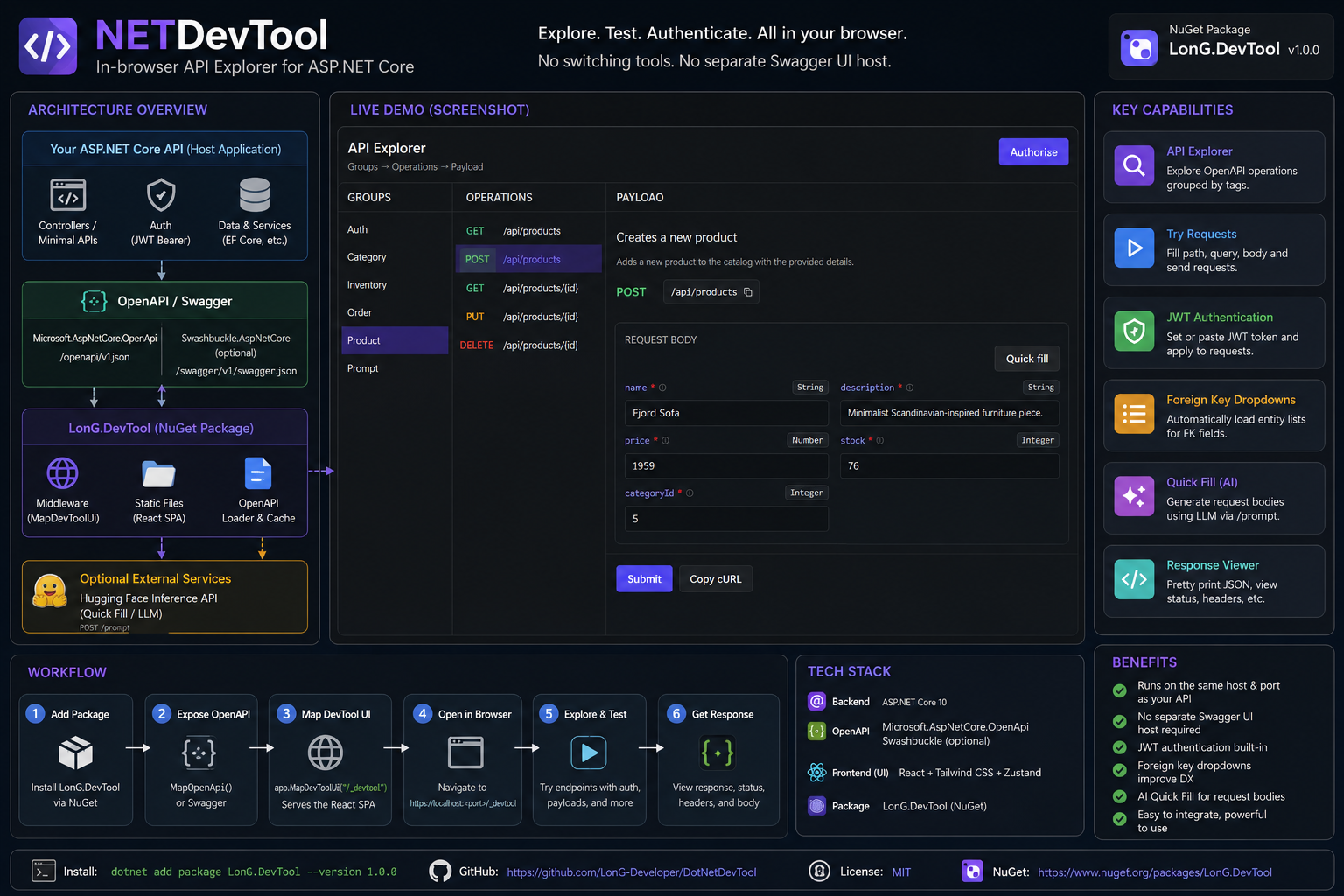Select the DELETE /api/products/{id} operation

click(528, 346)
